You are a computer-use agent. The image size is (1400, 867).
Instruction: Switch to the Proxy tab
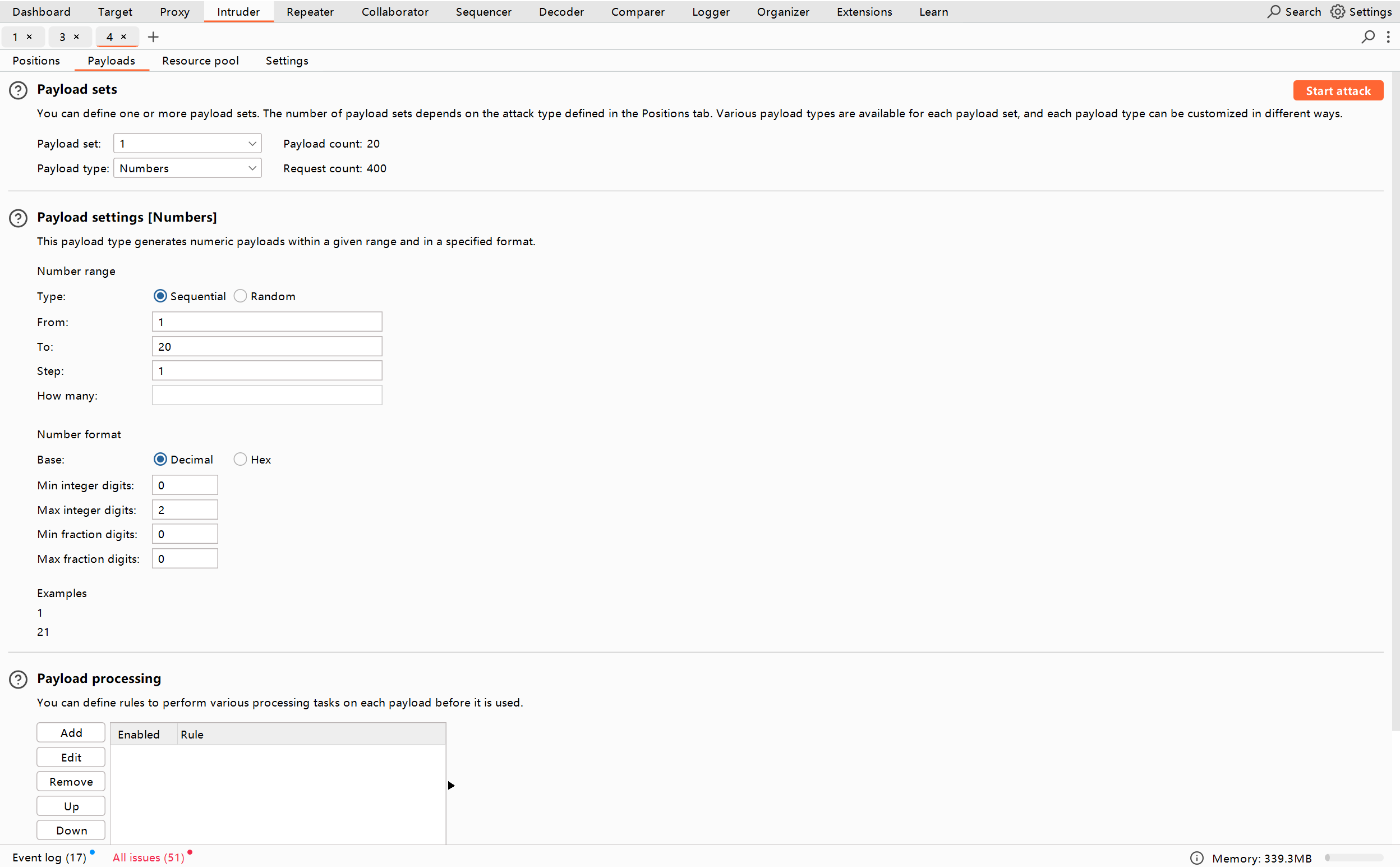[174, 11]
